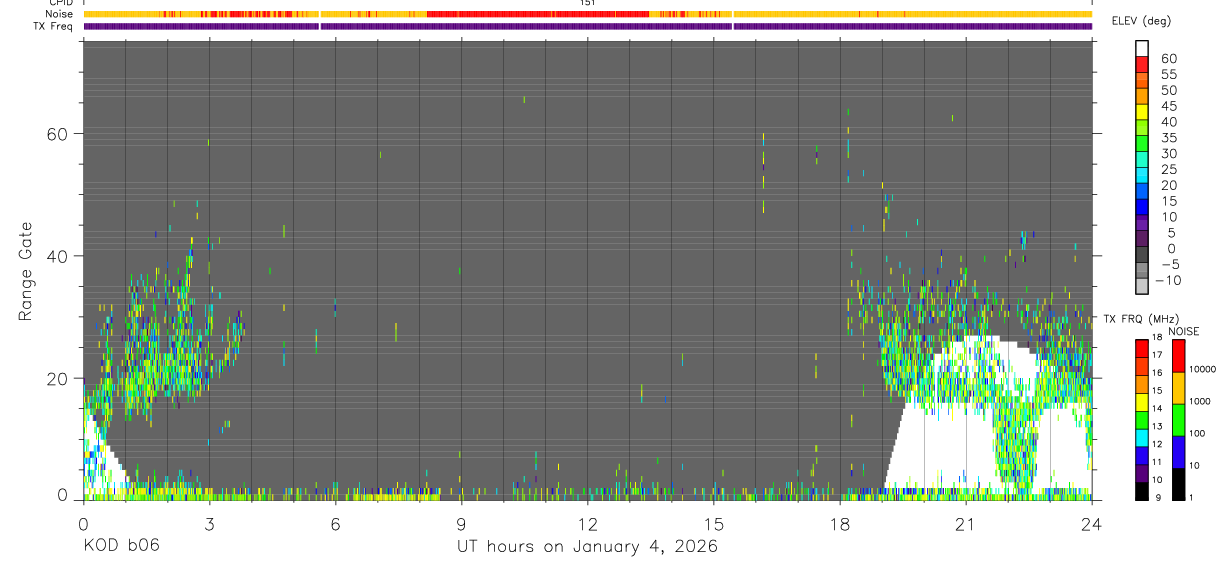Click the "9" tick on the UT hours axis
Viewport: 1228px width, 567px height.
[461, 523]
